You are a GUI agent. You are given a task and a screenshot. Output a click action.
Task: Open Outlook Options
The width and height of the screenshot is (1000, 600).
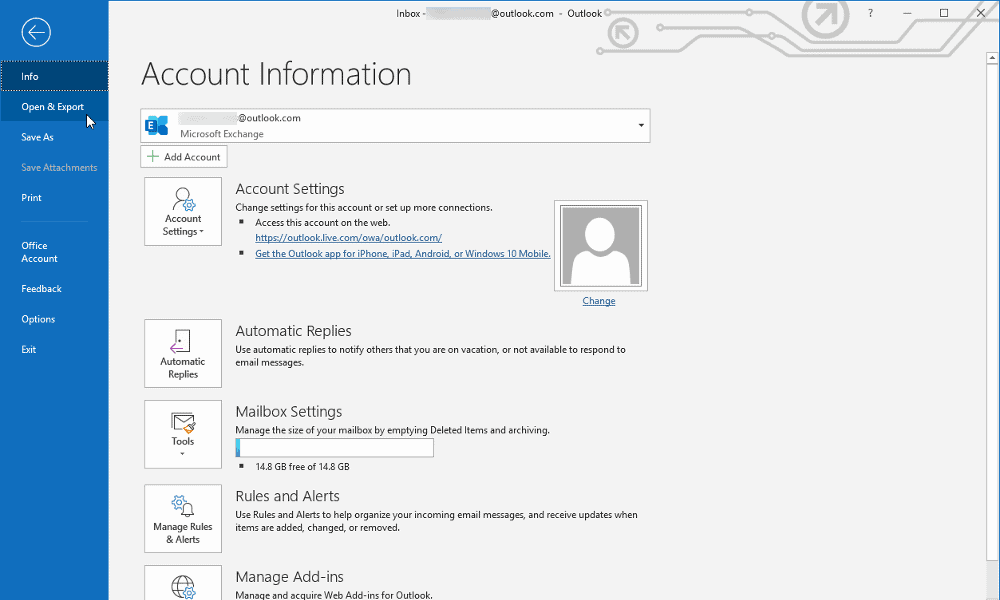54,319
